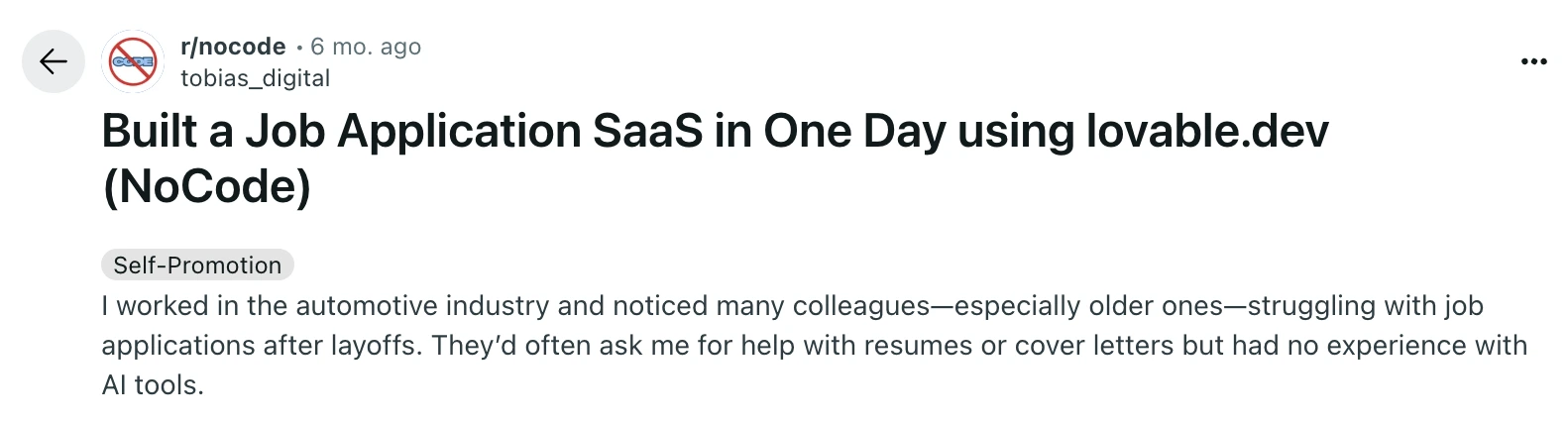Open the three-dot post options menu
The height and width of the screenshot is (424, 1568).
tap(1532, 61)
